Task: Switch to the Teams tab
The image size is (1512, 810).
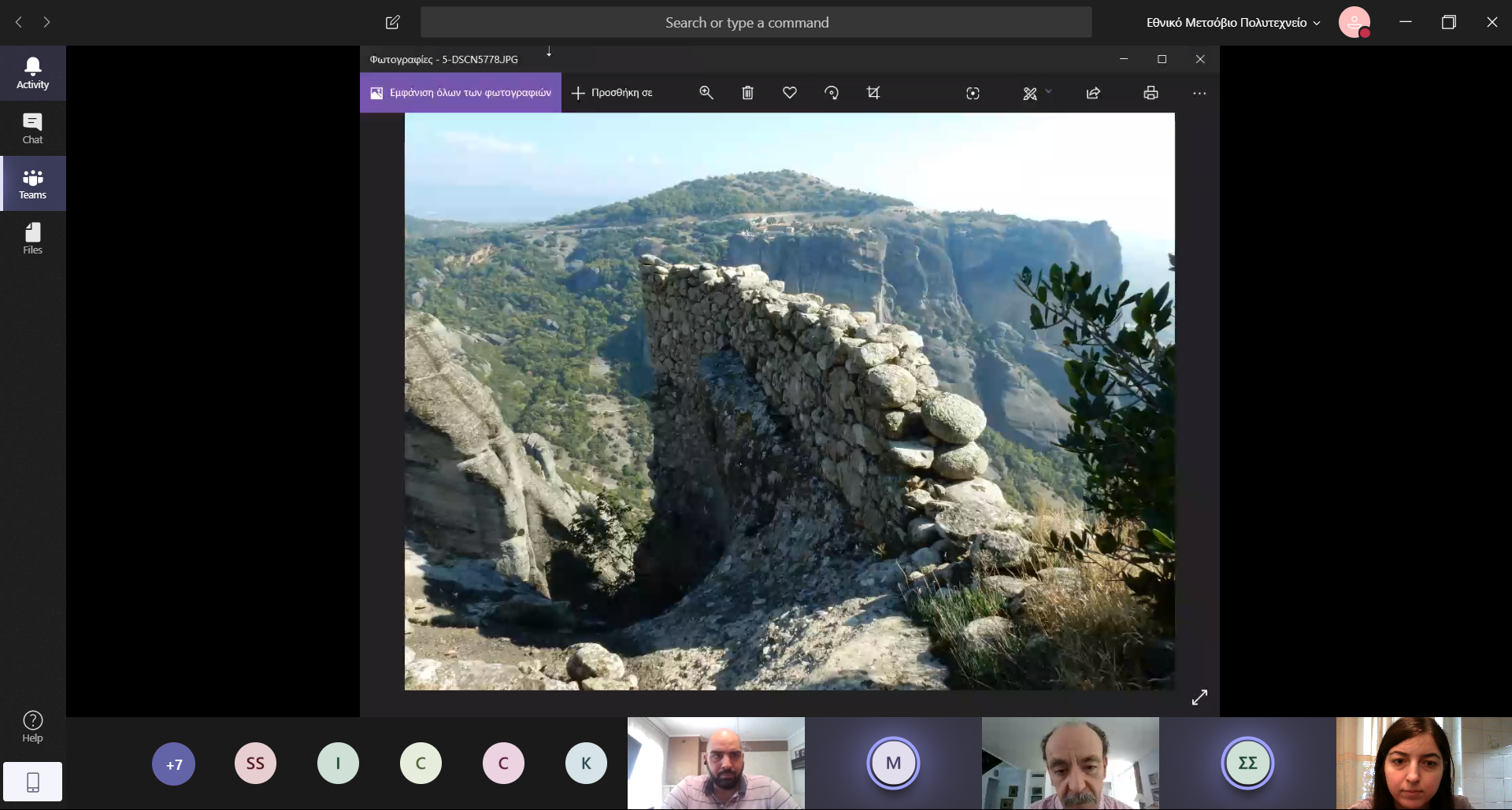Action: pos(32,183)
